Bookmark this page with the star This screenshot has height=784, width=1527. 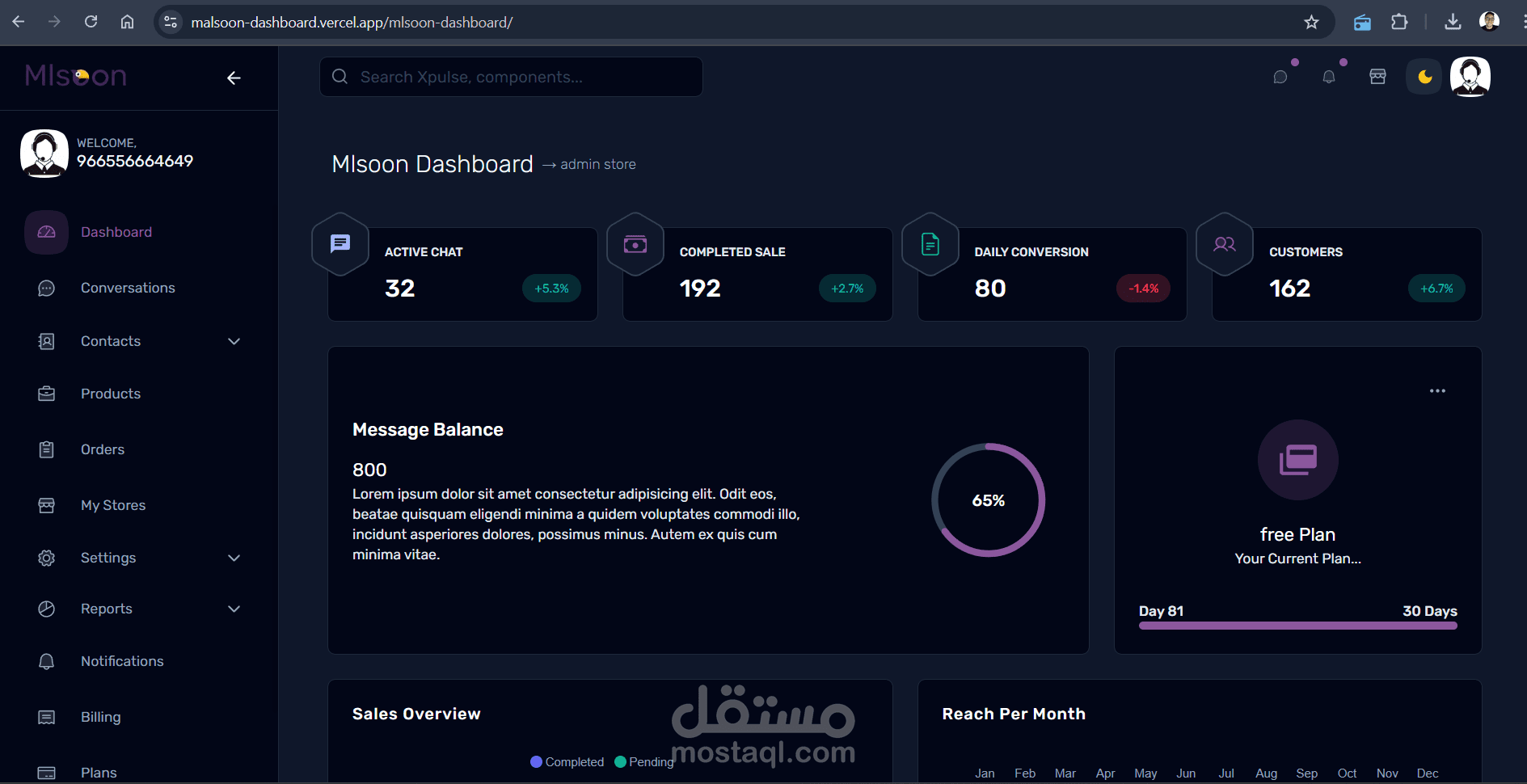[1311, 22]
